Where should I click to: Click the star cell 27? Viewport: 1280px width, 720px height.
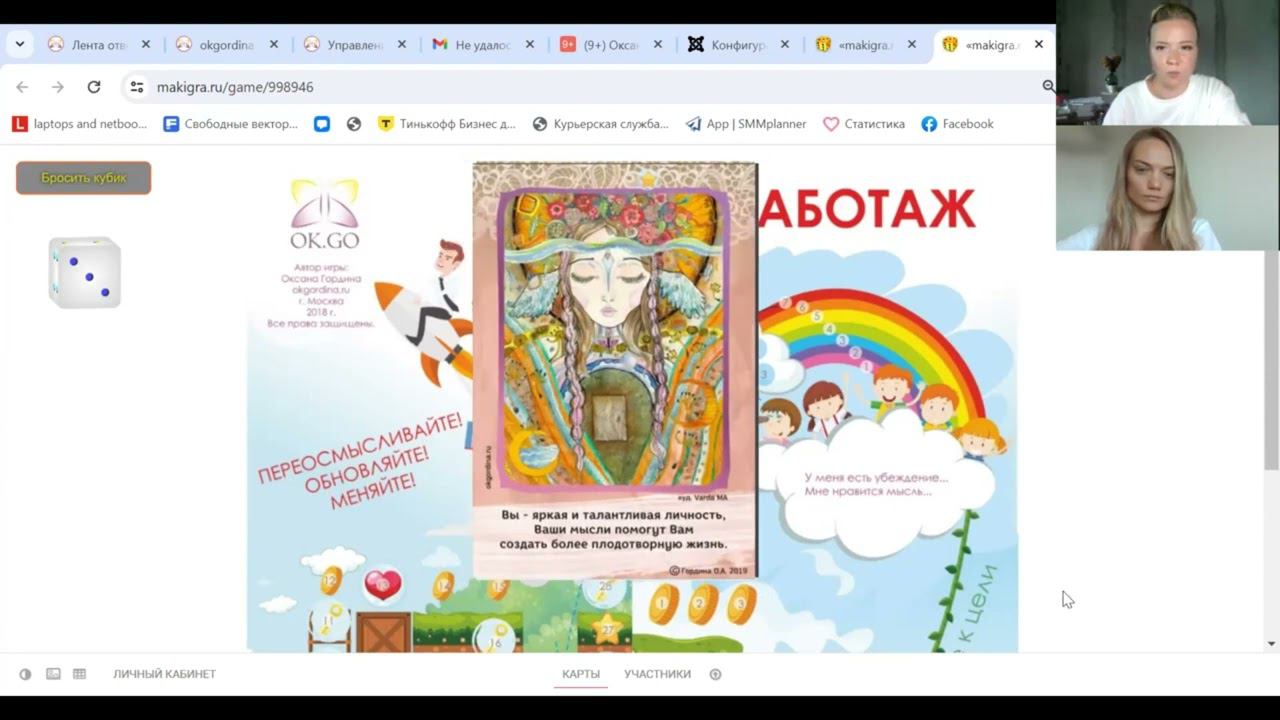pyautogui.click(x=607, y=631)
